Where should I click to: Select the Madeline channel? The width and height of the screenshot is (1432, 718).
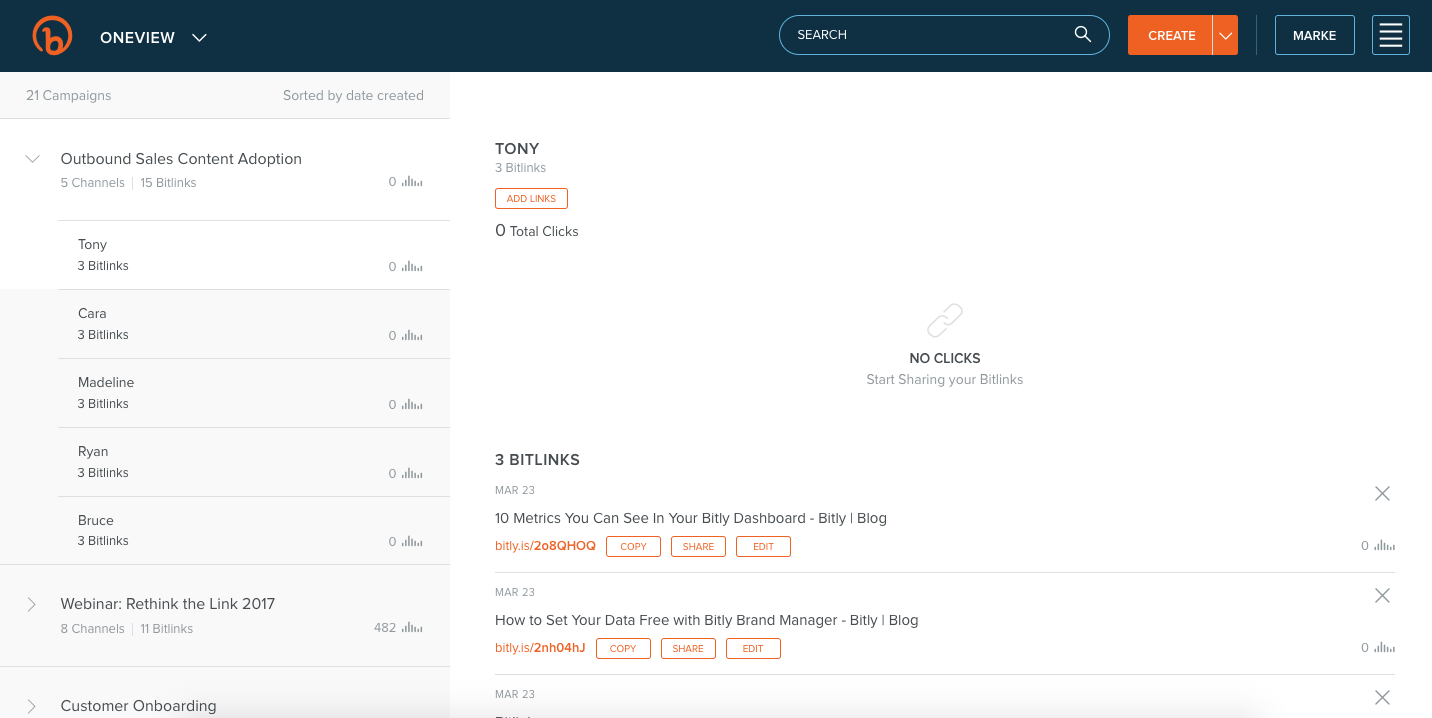point(254,393)
